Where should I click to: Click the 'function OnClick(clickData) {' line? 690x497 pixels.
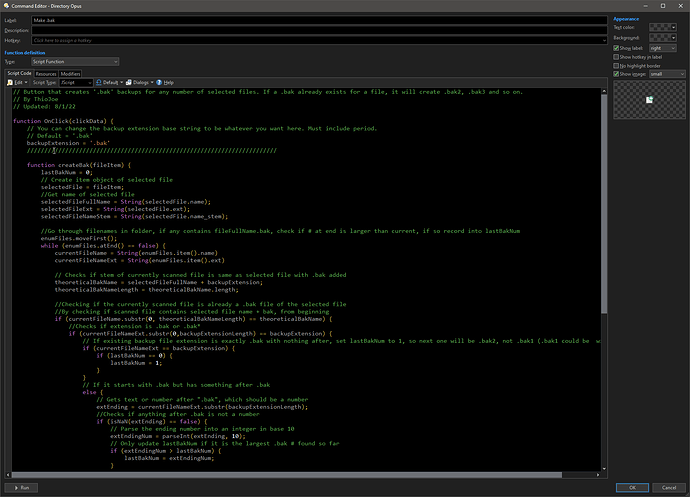click(63, 121)
